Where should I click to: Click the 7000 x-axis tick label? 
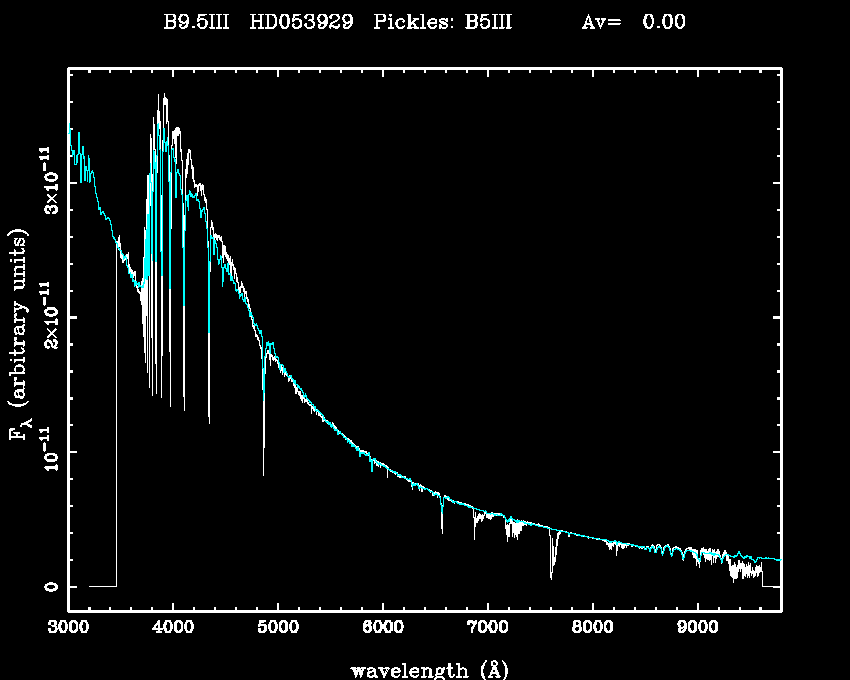(488, 629)
